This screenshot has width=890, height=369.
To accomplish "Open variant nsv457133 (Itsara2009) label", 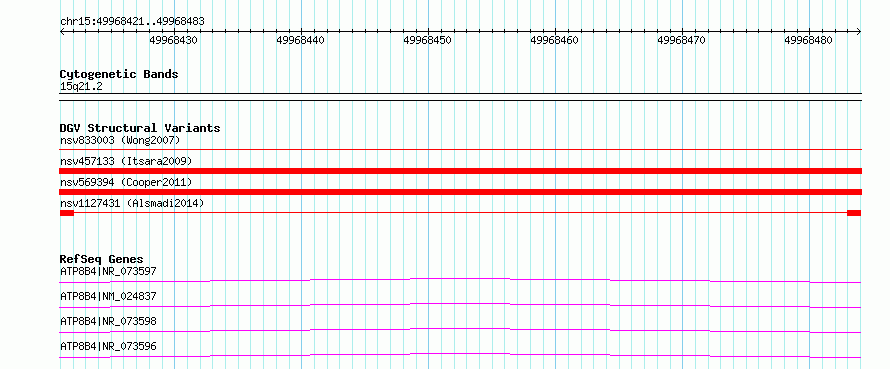I will (x=126, y=161).
